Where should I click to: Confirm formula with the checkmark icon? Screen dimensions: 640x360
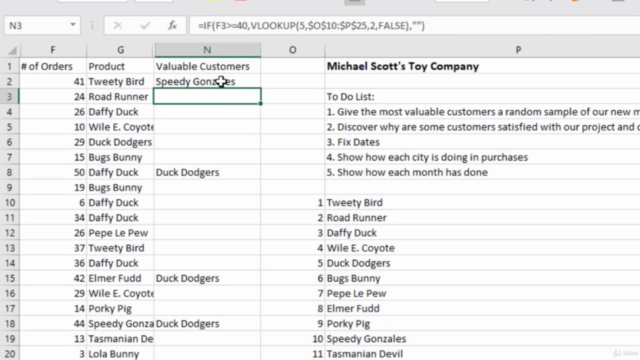pos(145,26)
